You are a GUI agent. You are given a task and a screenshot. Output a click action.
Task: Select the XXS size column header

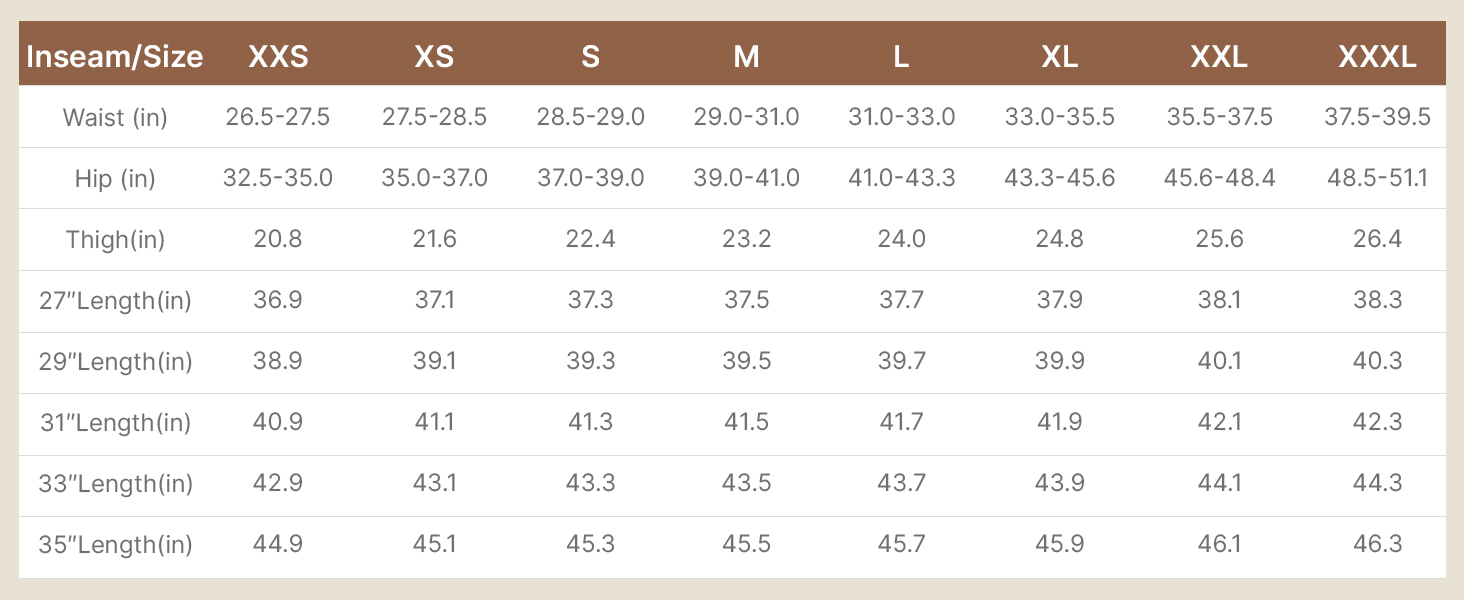(x=278, y=56)
